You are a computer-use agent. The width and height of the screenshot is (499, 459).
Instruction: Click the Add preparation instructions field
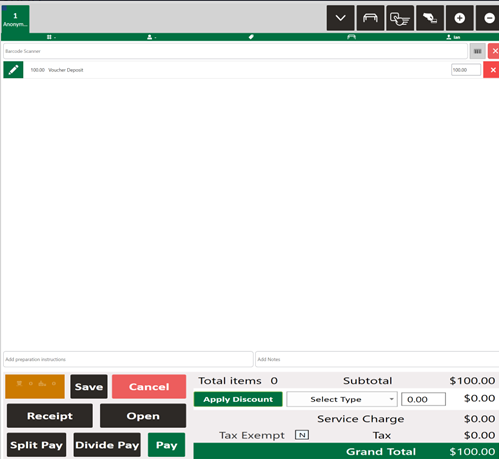click(128, 359)
